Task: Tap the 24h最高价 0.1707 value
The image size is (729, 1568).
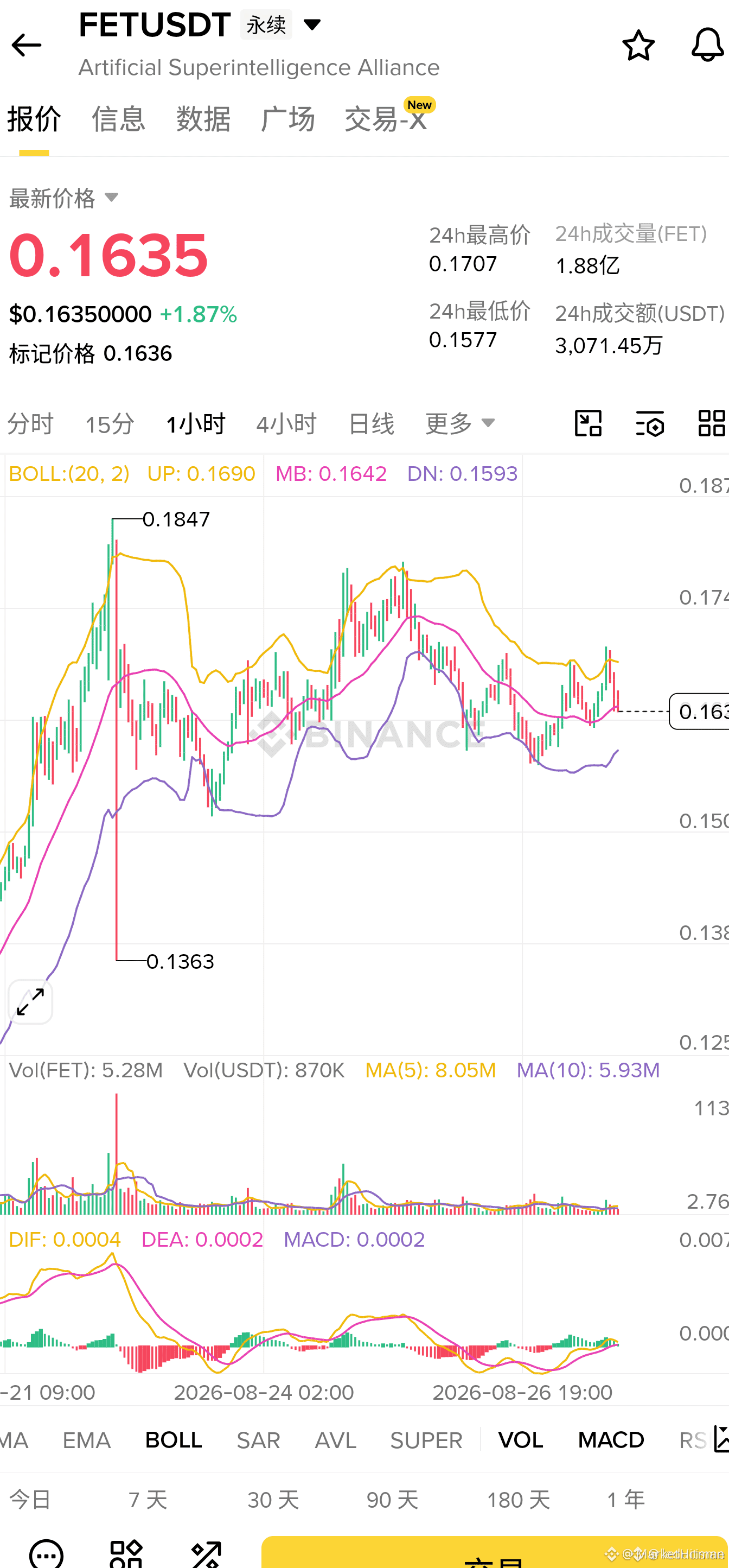Action: [x=463, y=264]
